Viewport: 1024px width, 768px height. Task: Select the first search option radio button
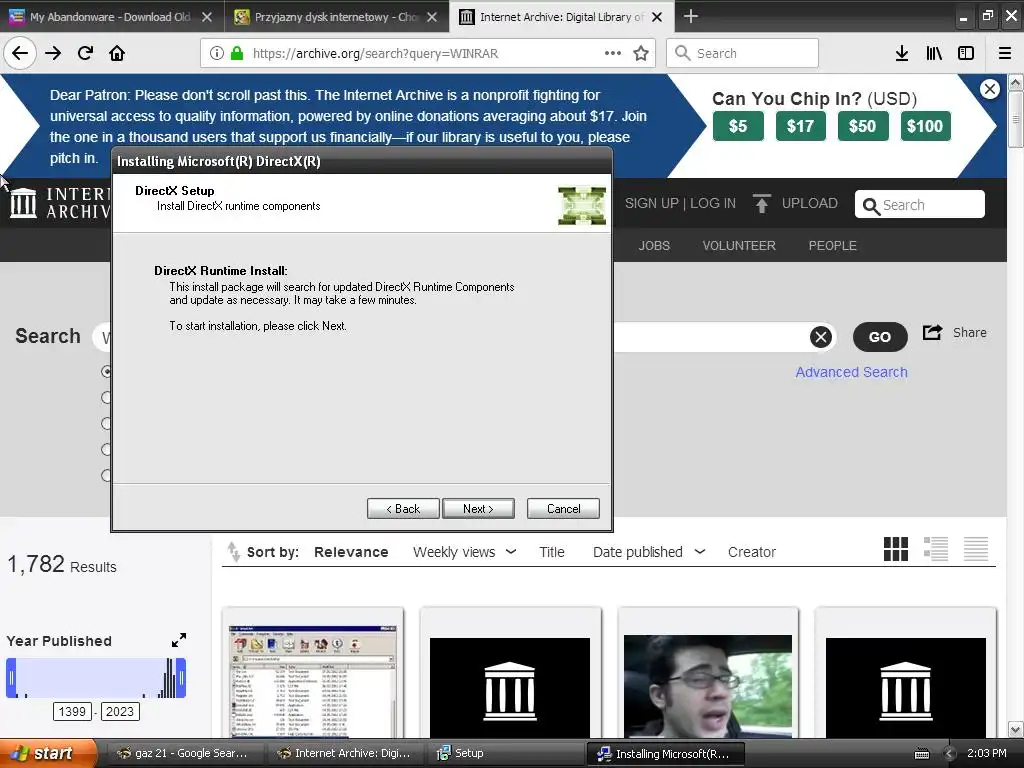click(106, 372)
